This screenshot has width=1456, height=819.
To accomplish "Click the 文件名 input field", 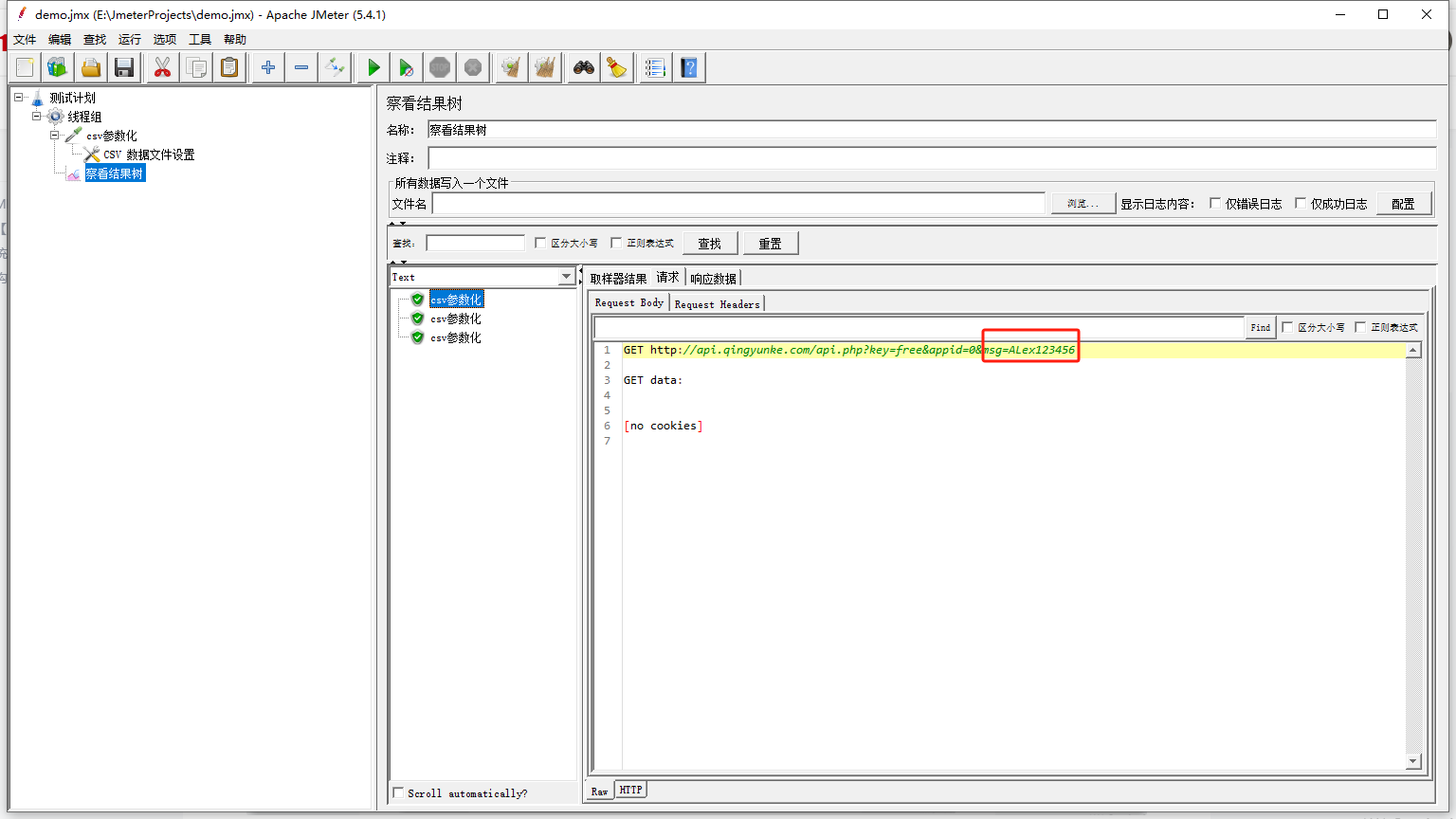I will [738, 204].
